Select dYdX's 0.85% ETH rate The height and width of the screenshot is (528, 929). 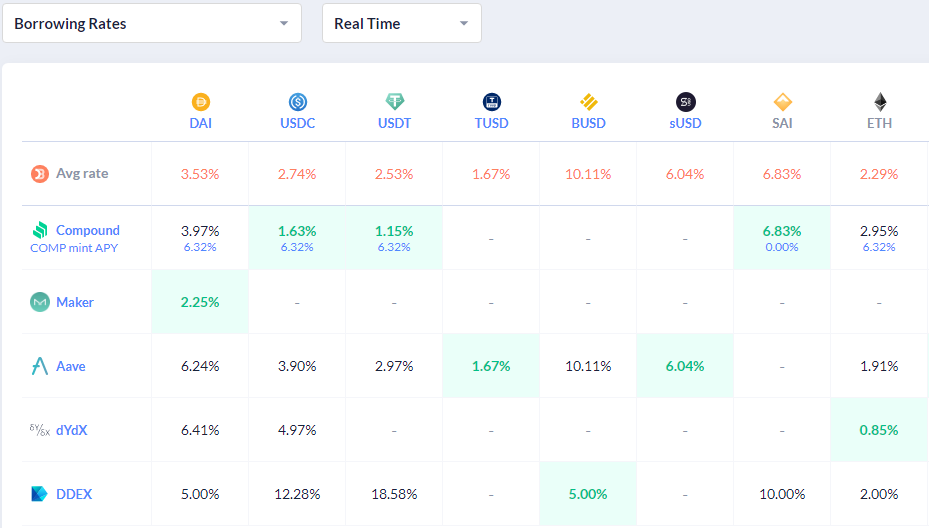pos(879,430)
